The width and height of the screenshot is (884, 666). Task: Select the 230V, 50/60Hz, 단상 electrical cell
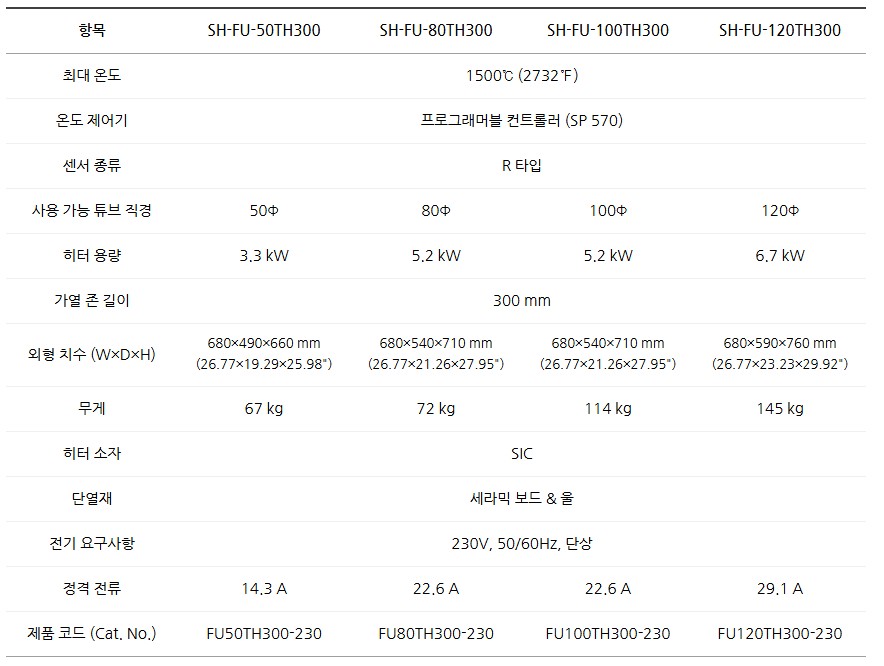521,544
